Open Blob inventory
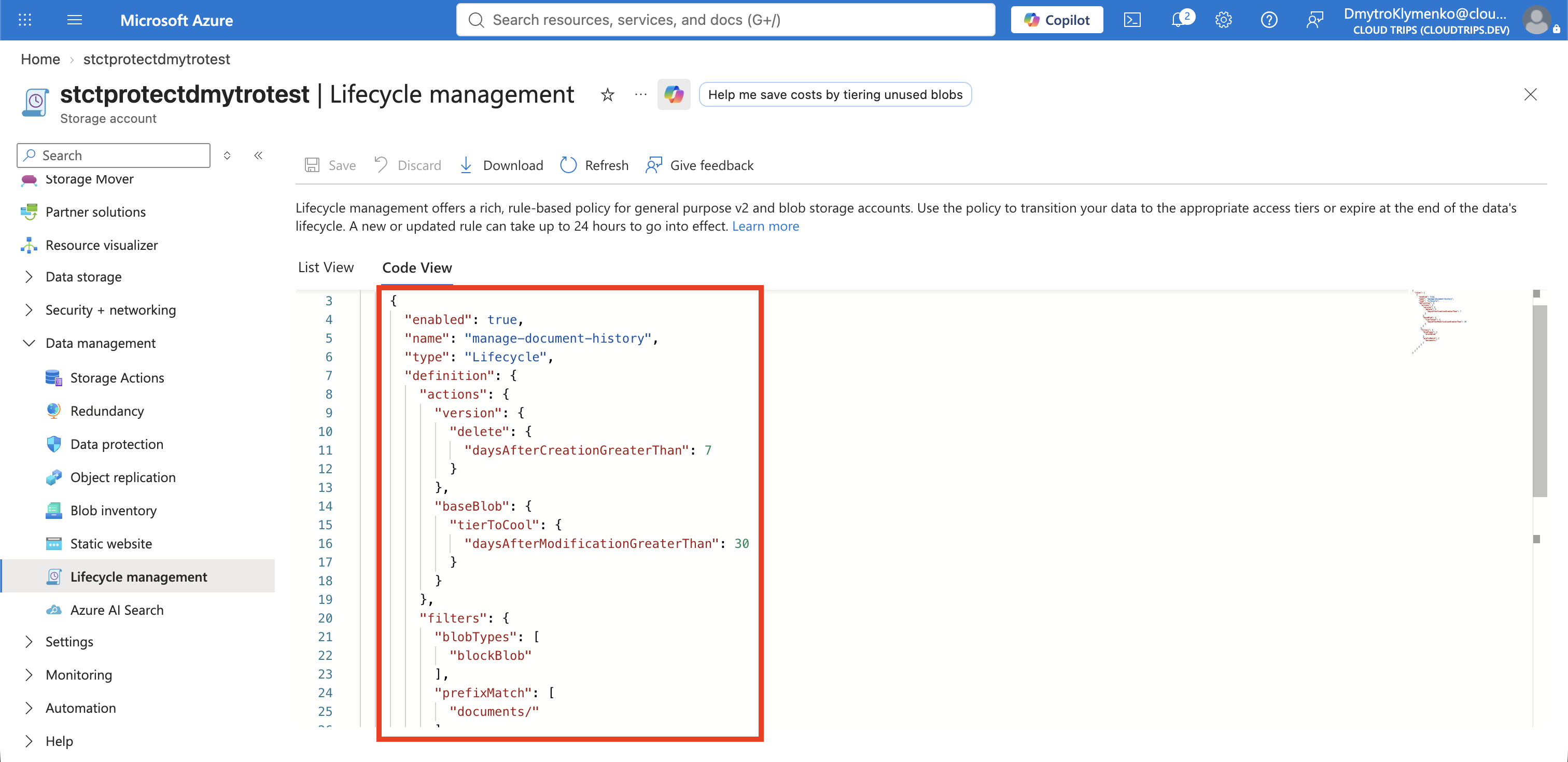1568x762 pixels. click(x=113, y=510)
